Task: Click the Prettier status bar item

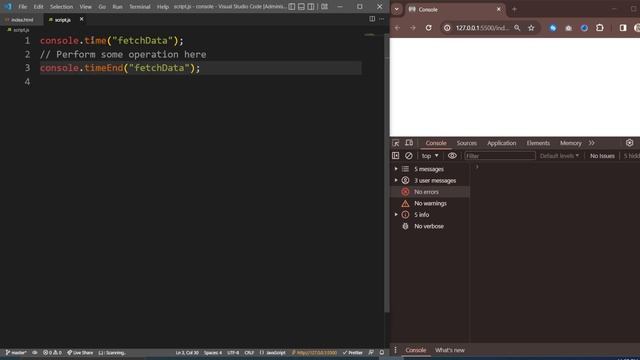Action: click(x=353, y=353)
